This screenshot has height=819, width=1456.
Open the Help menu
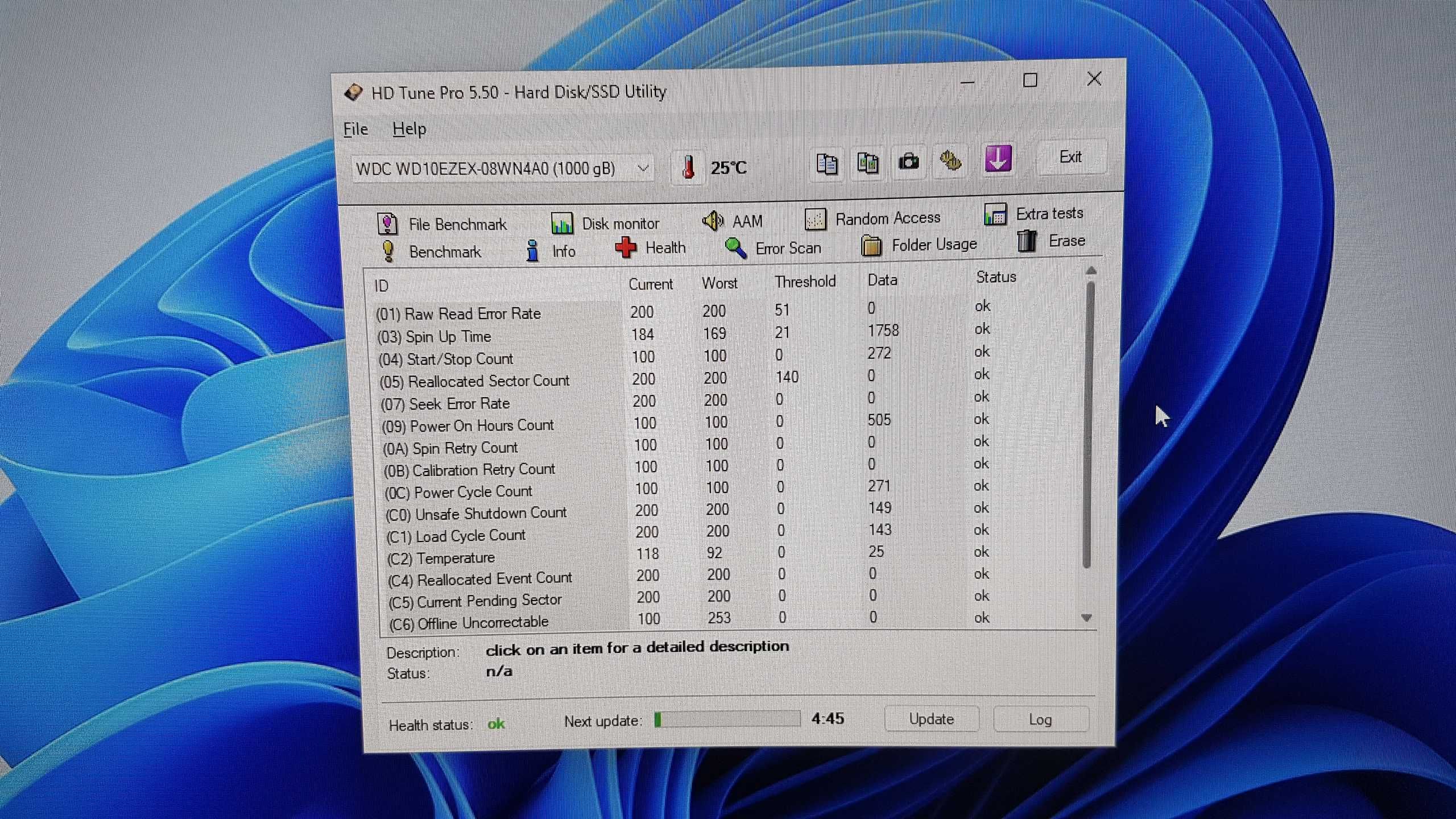pos(409,129)
